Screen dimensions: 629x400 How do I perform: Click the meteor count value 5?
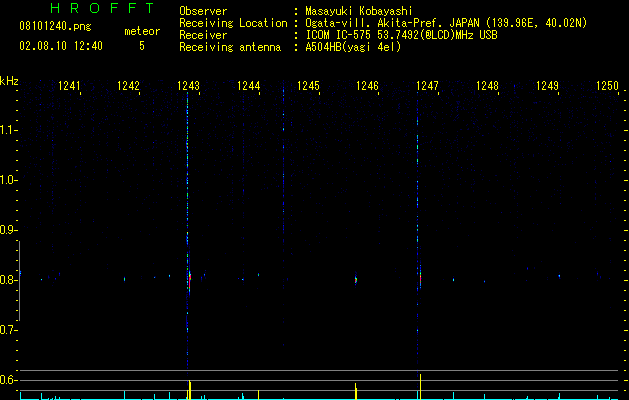pyautogui.click(x=142, y=46)
